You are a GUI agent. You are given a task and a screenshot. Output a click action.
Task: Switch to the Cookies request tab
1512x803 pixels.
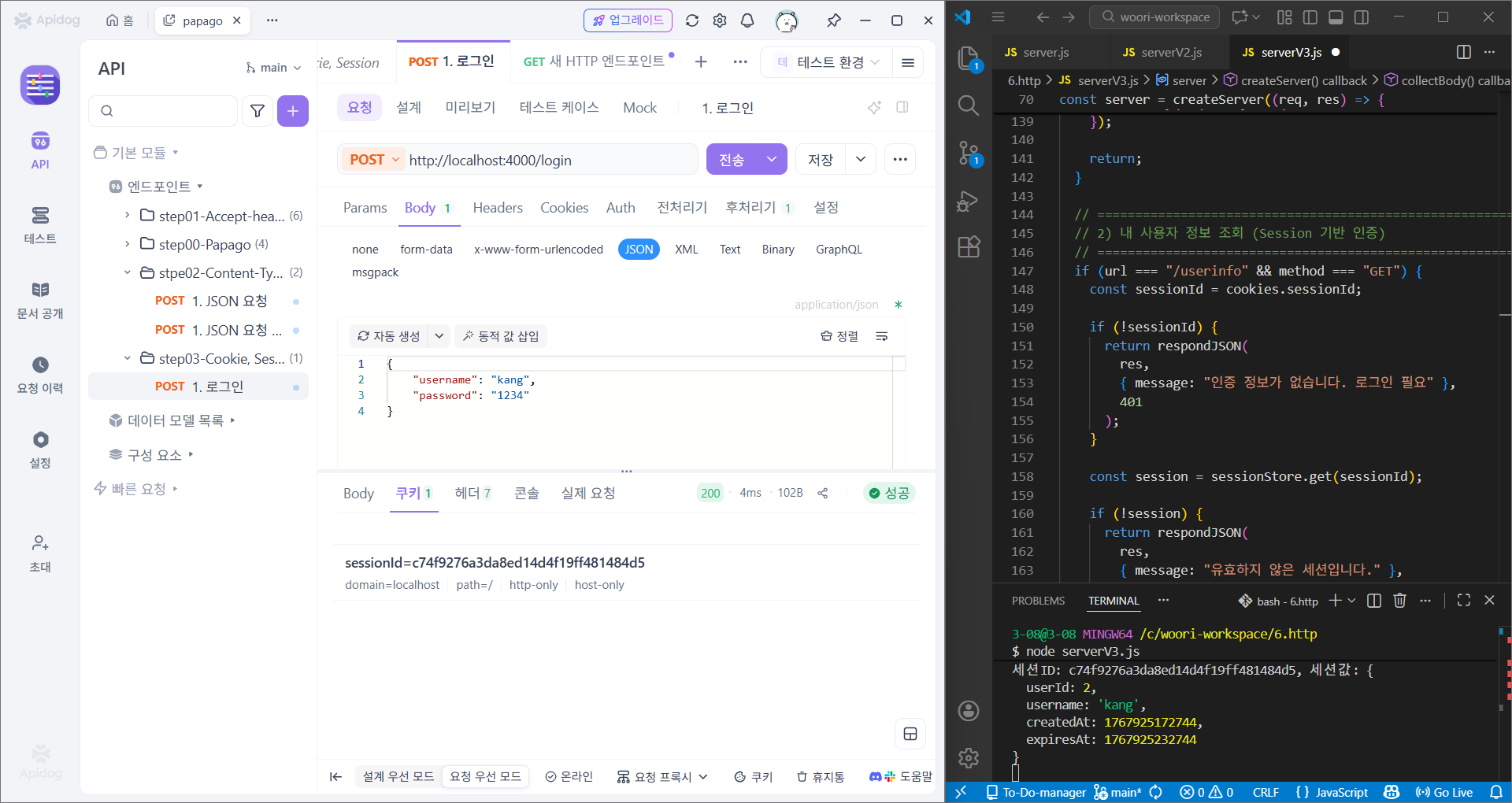click(564, 208)
